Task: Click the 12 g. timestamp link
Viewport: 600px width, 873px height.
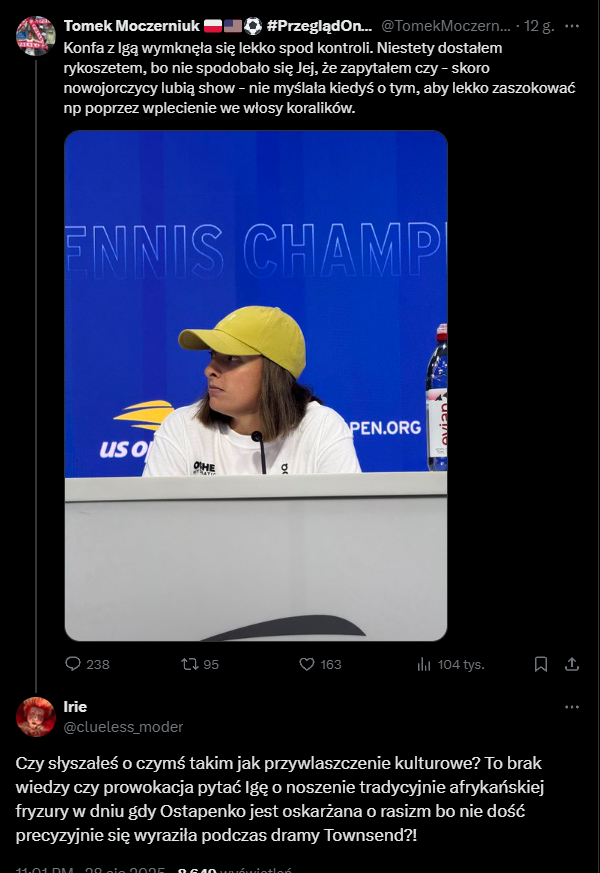Action: point(539,26)
